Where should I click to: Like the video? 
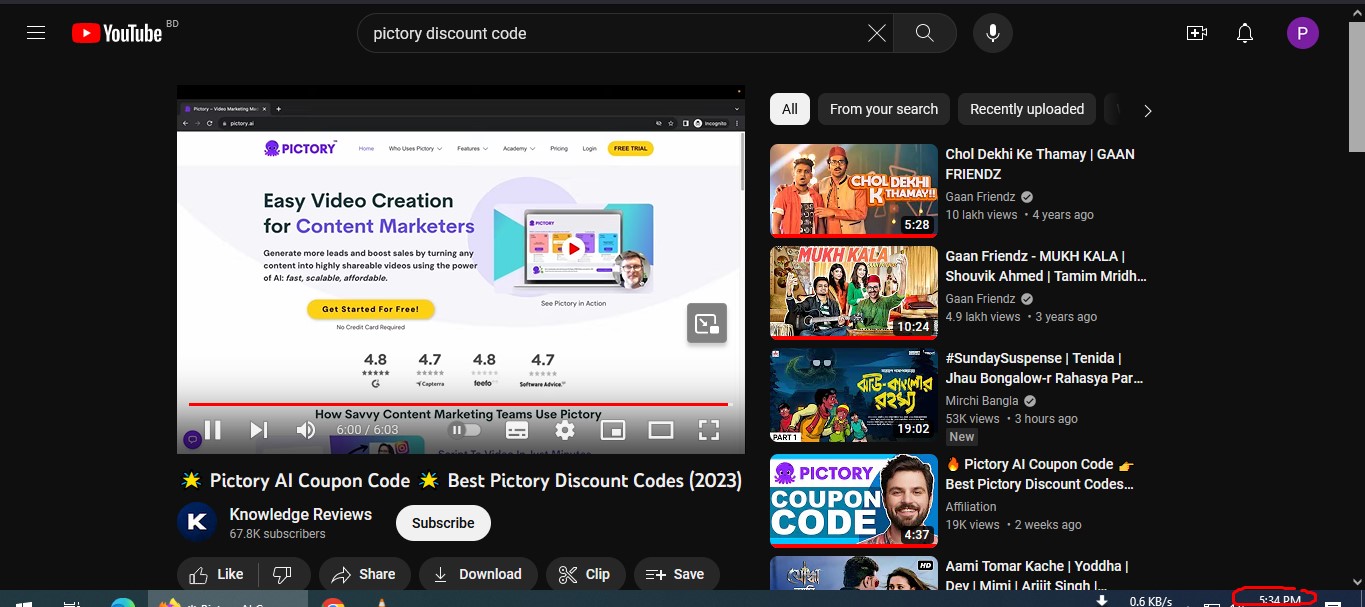217,574
